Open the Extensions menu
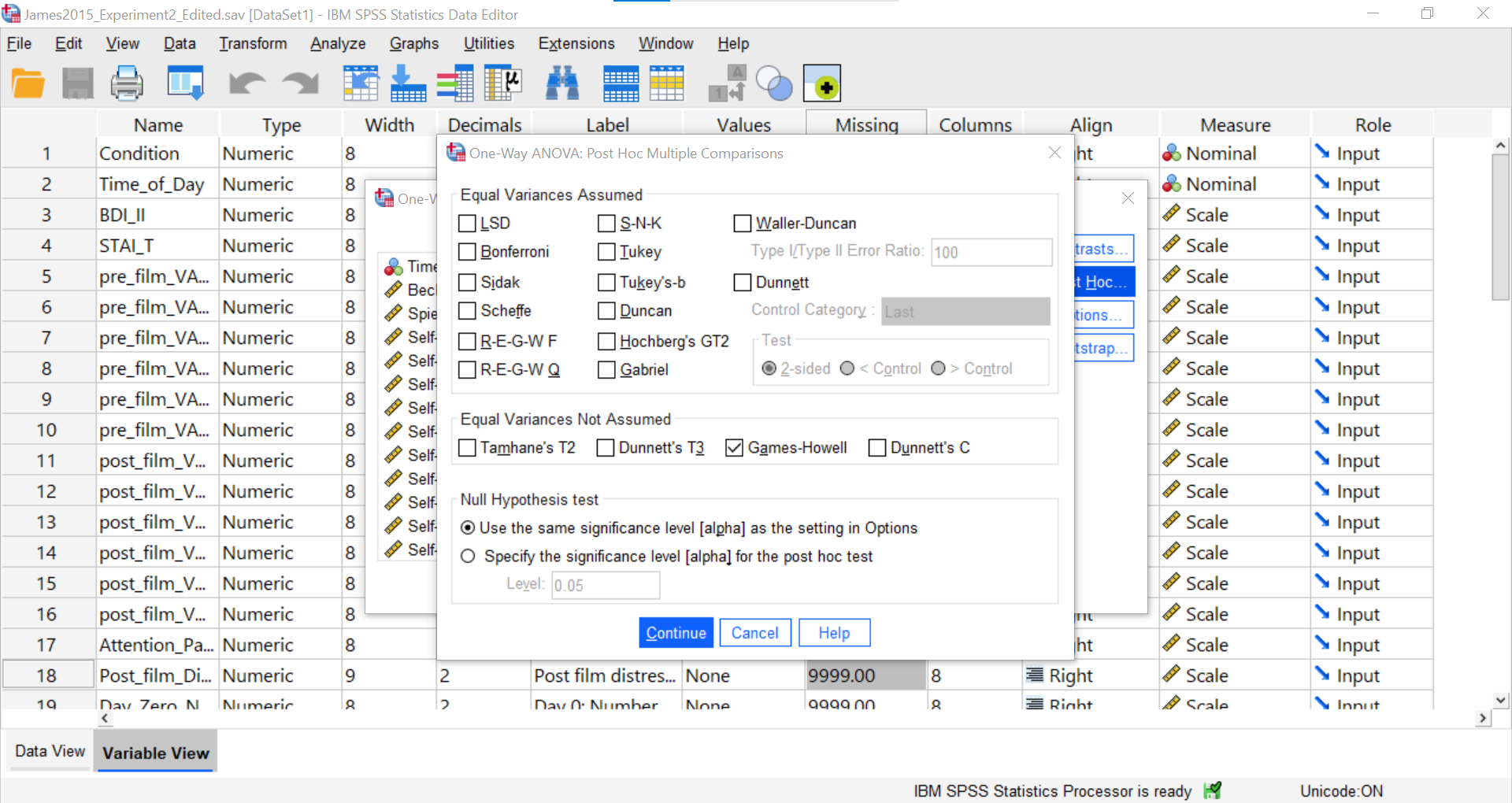1512x803 pixels. pyautogui.click(x=576, y=43)
